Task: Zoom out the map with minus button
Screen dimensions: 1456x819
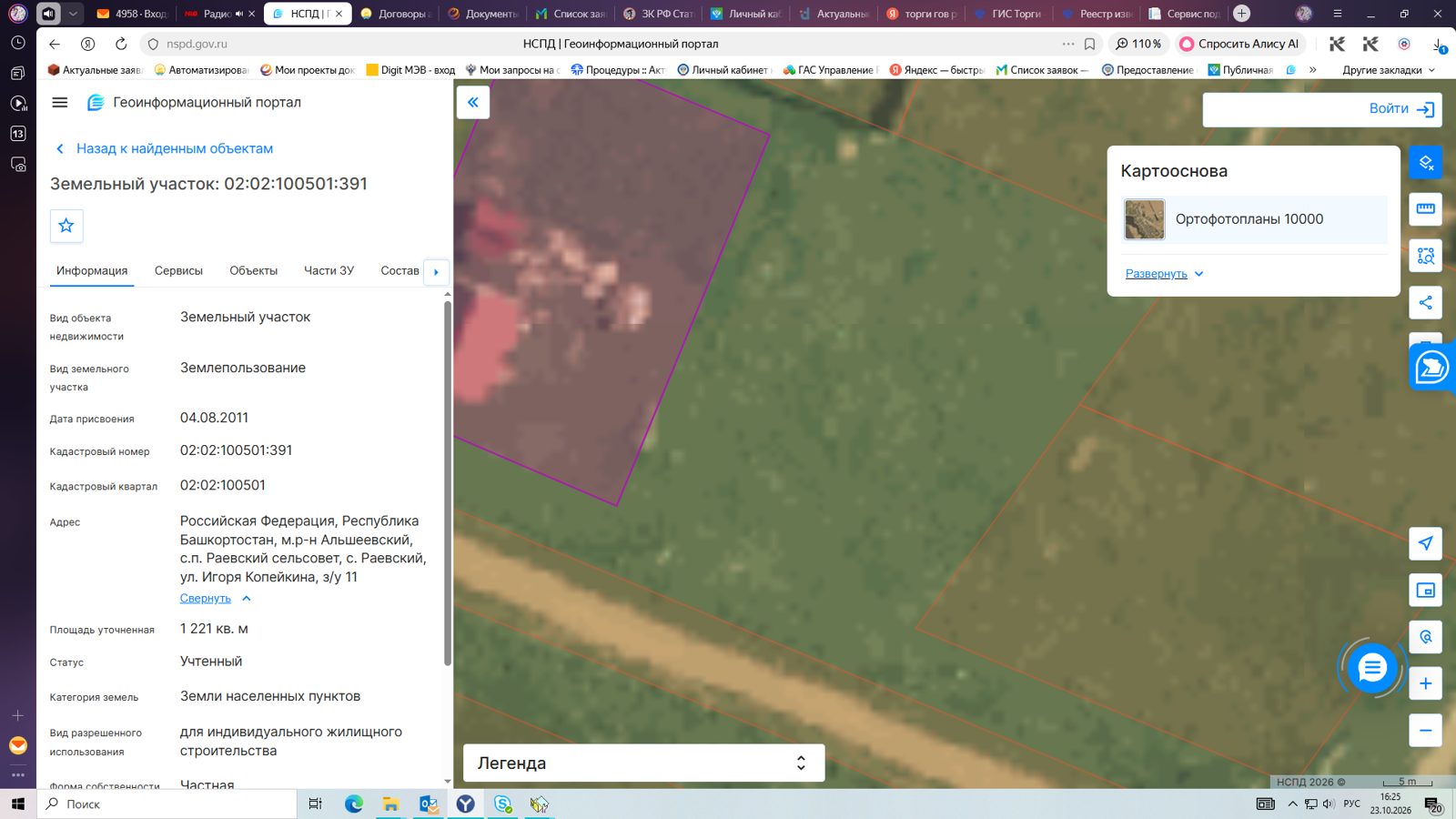Action: (1425, 731)
